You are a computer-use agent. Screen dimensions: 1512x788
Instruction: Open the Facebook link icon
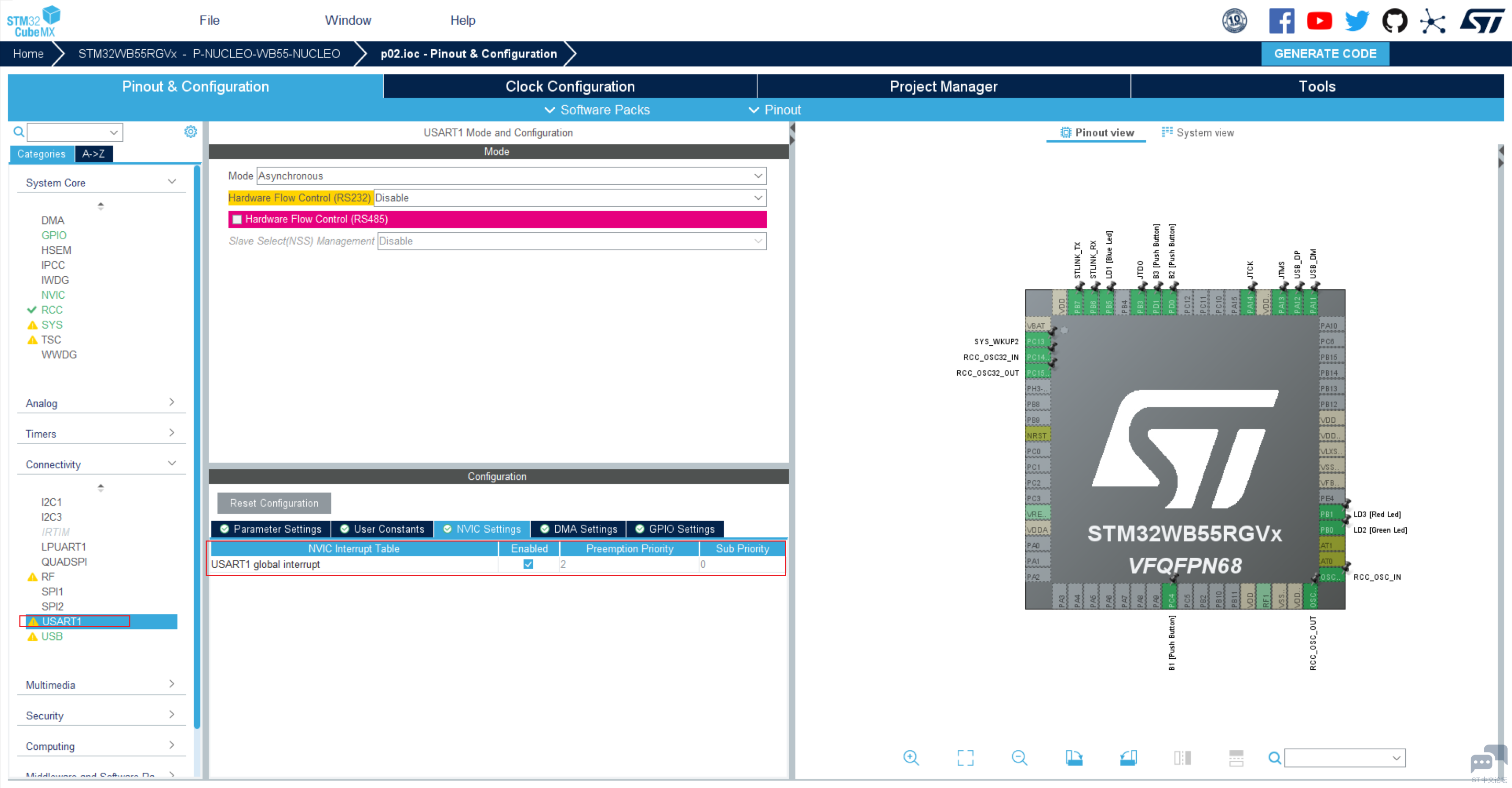point(1281,21)
